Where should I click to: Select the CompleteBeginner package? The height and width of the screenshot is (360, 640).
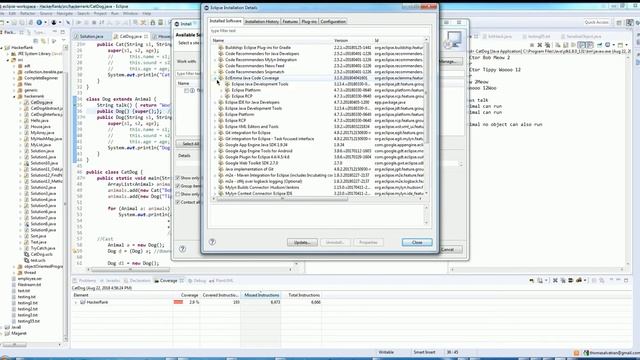pyautogui.click(x=41, y=78)
